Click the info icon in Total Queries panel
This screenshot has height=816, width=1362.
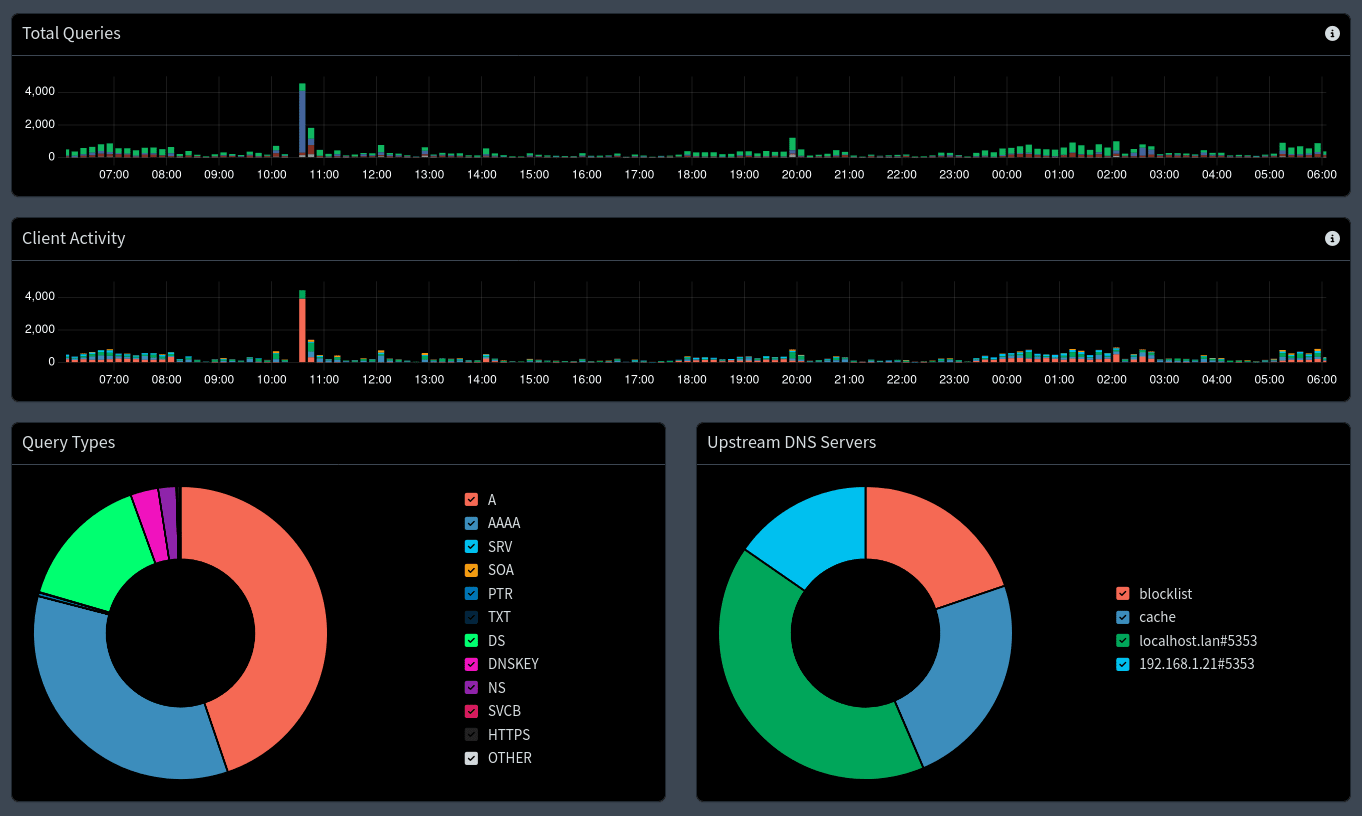pyautogui.click(x=1332, y=33)
